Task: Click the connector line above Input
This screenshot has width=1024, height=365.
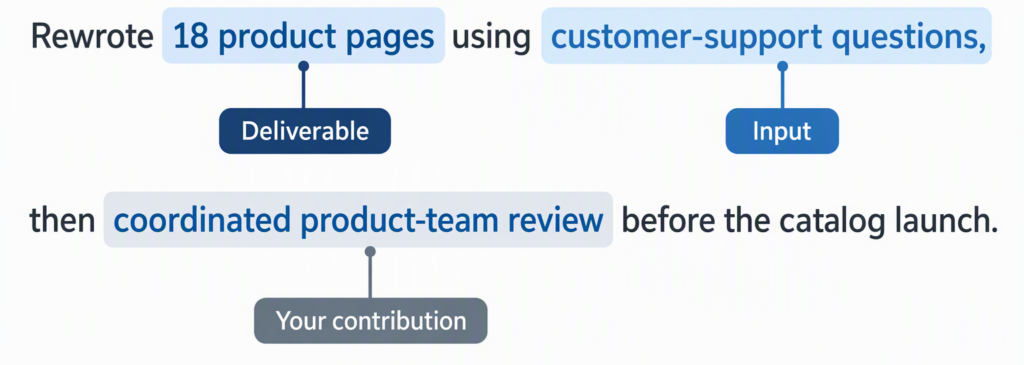Action: coord(782,90)
